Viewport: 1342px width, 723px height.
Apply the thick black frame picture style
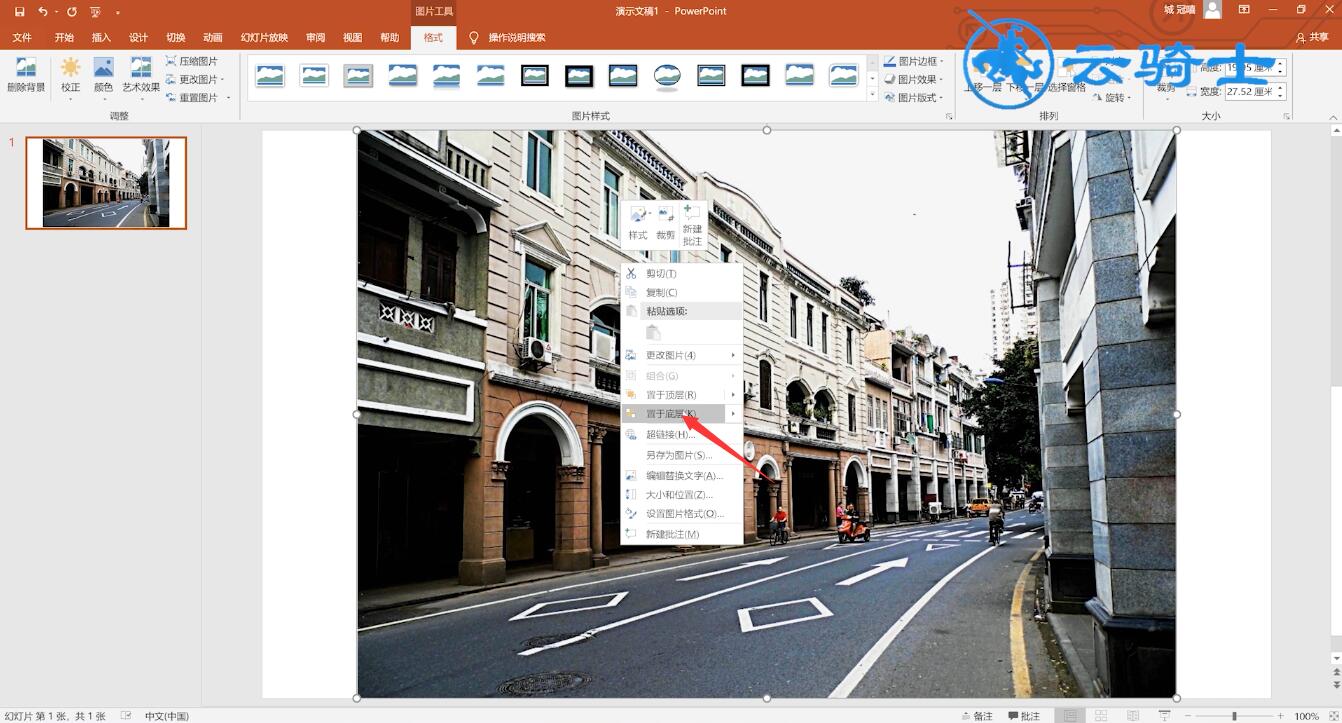pyautogui.click(x=579, y=75)
